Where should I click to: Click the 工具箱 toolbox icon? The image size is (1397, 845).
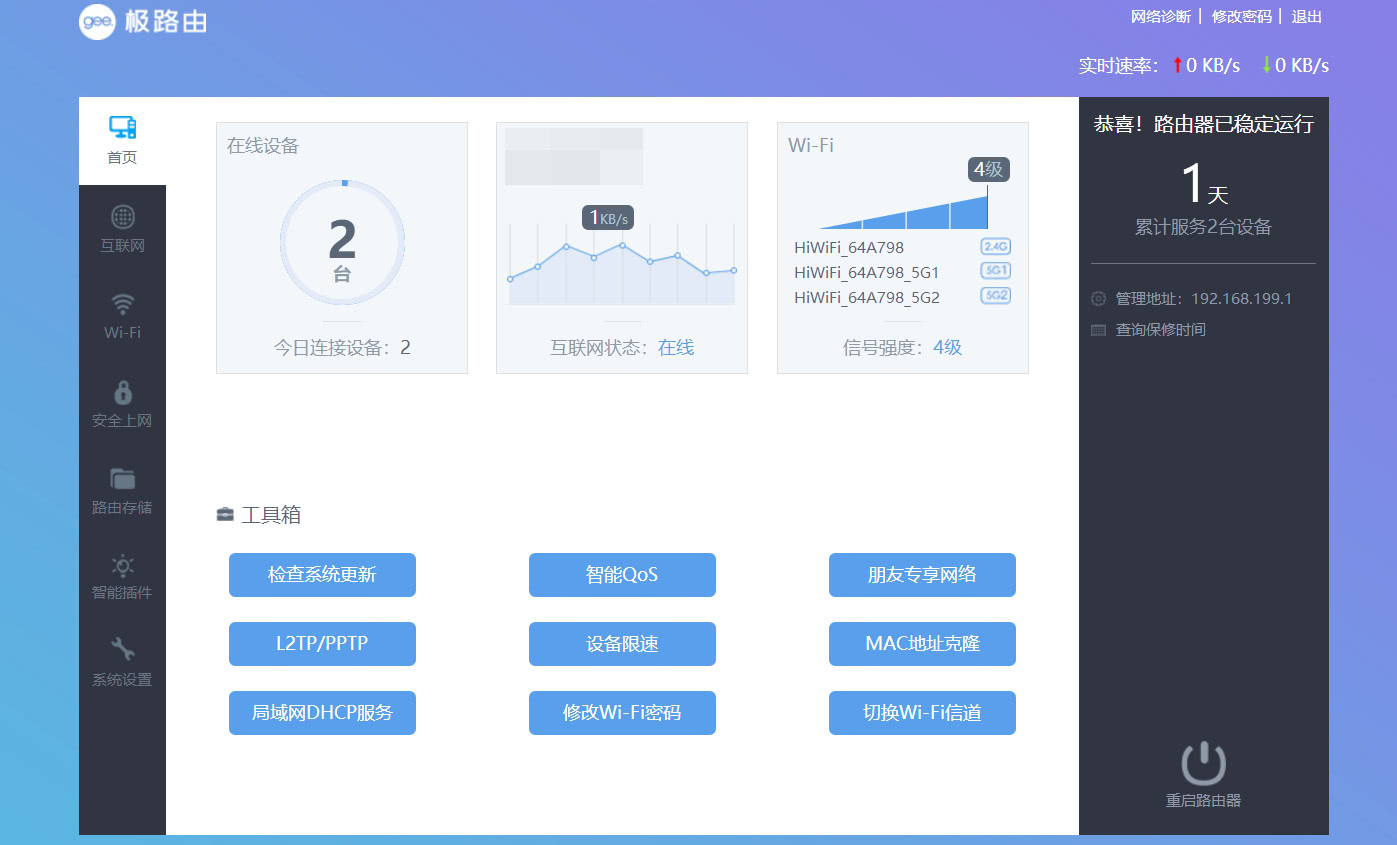(225, 515)
